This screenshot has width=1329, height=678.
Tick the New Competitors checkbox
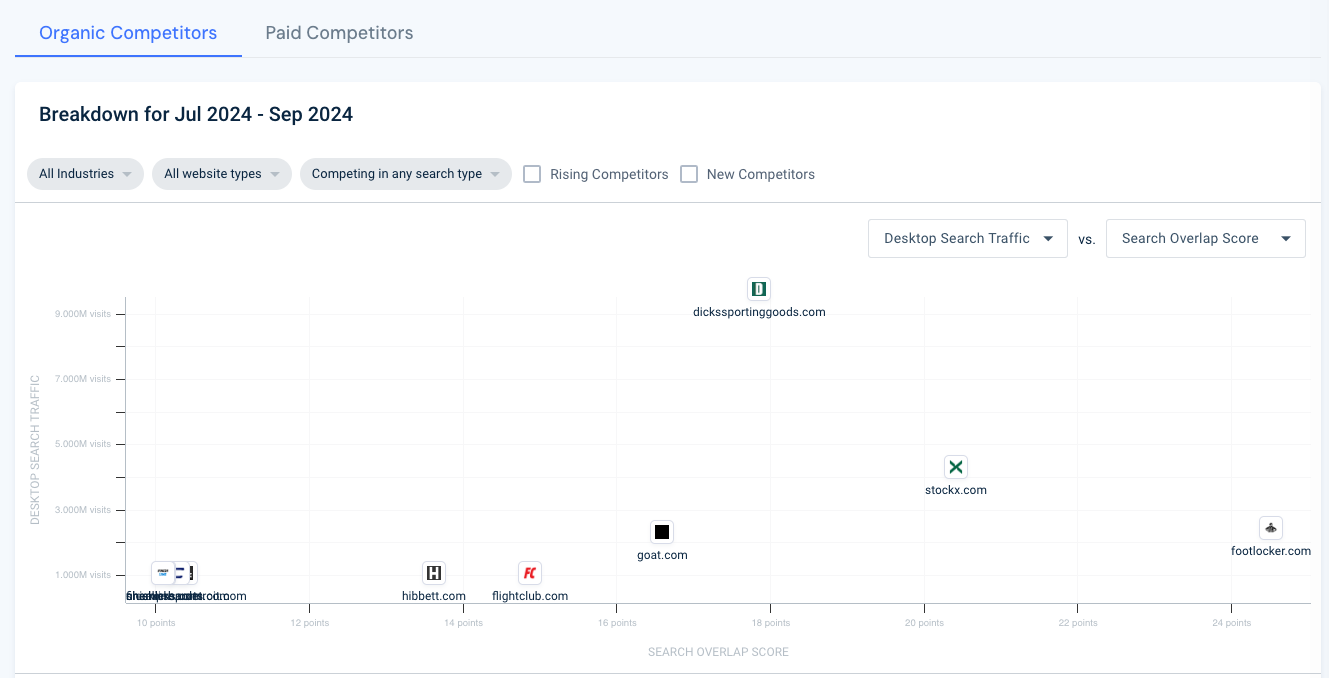click(689, 174)
